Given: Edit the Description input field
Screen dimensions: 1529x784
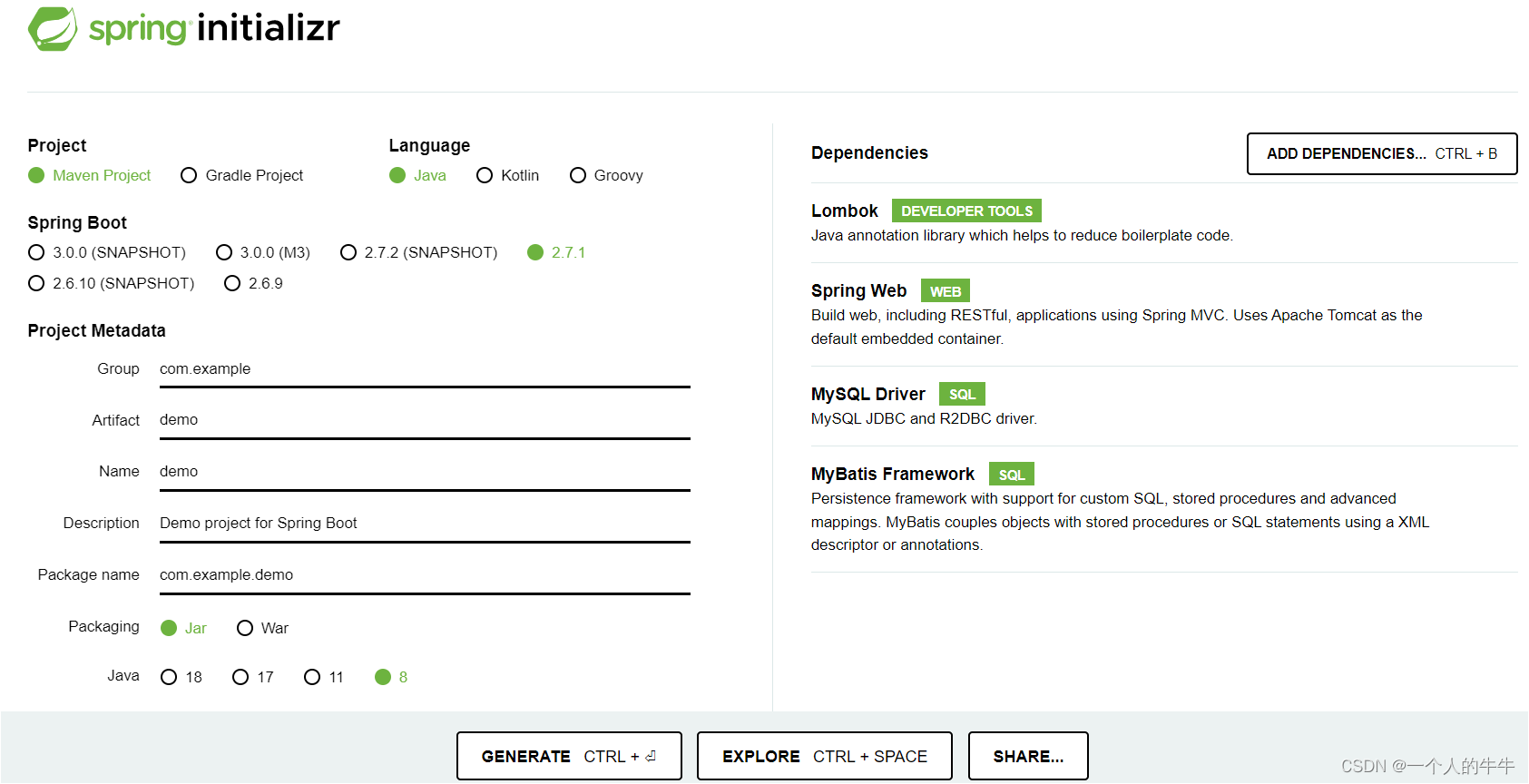Looking at the screenshot, I should tap(425, 524).
